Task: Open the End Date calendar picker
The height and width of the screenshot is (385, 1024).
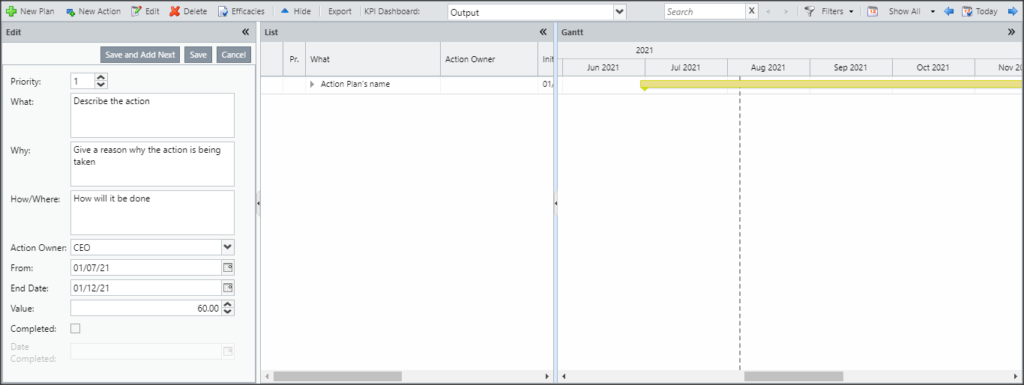Action: 228,288
